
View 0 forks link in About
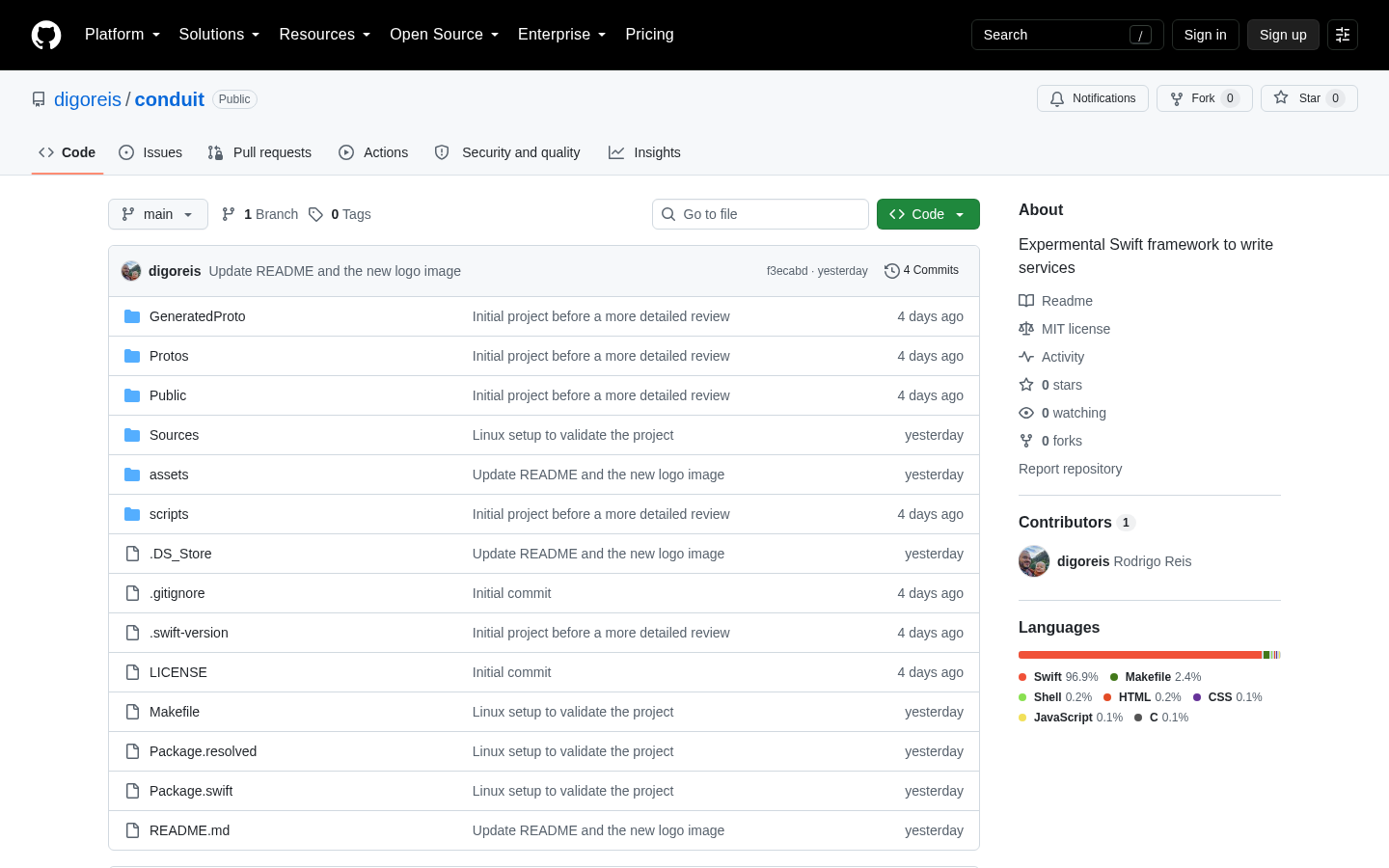(1050, 441)
